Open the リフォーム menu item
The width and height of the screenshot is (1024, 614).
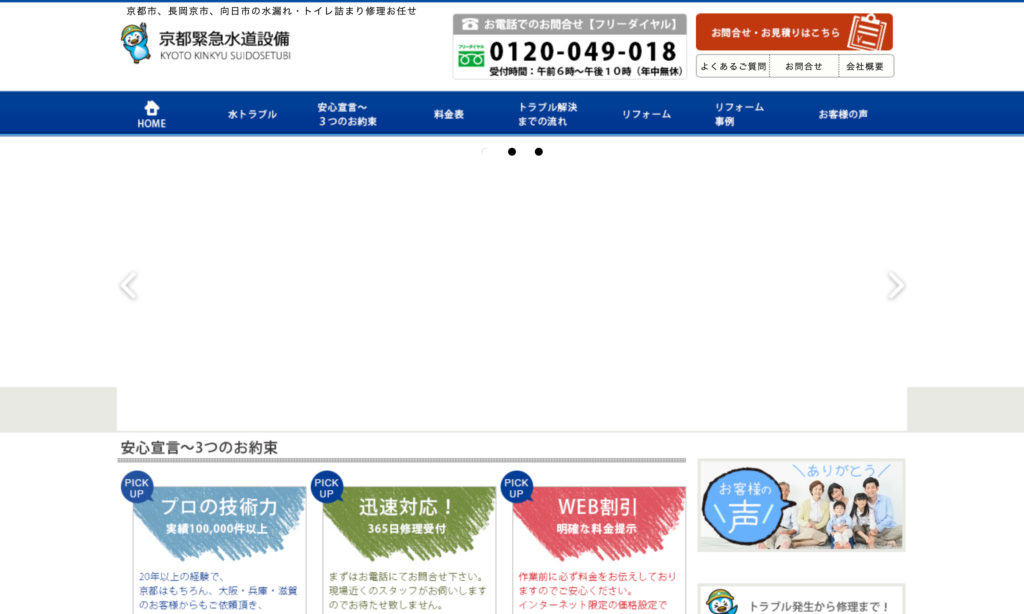[646, 114]
